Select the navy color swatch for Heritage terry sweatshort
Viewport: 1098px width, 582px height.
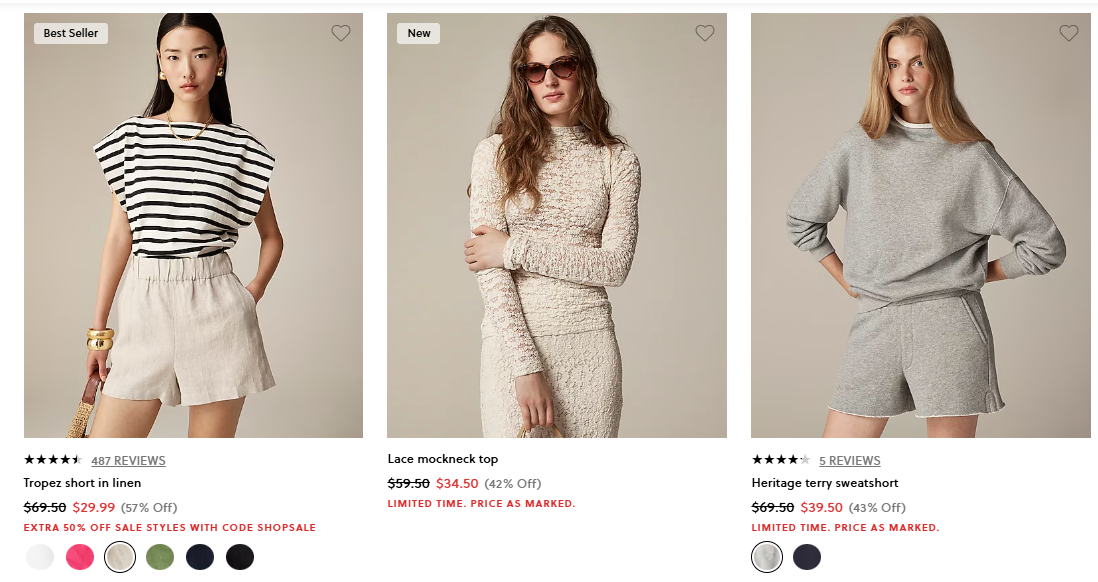807,556
